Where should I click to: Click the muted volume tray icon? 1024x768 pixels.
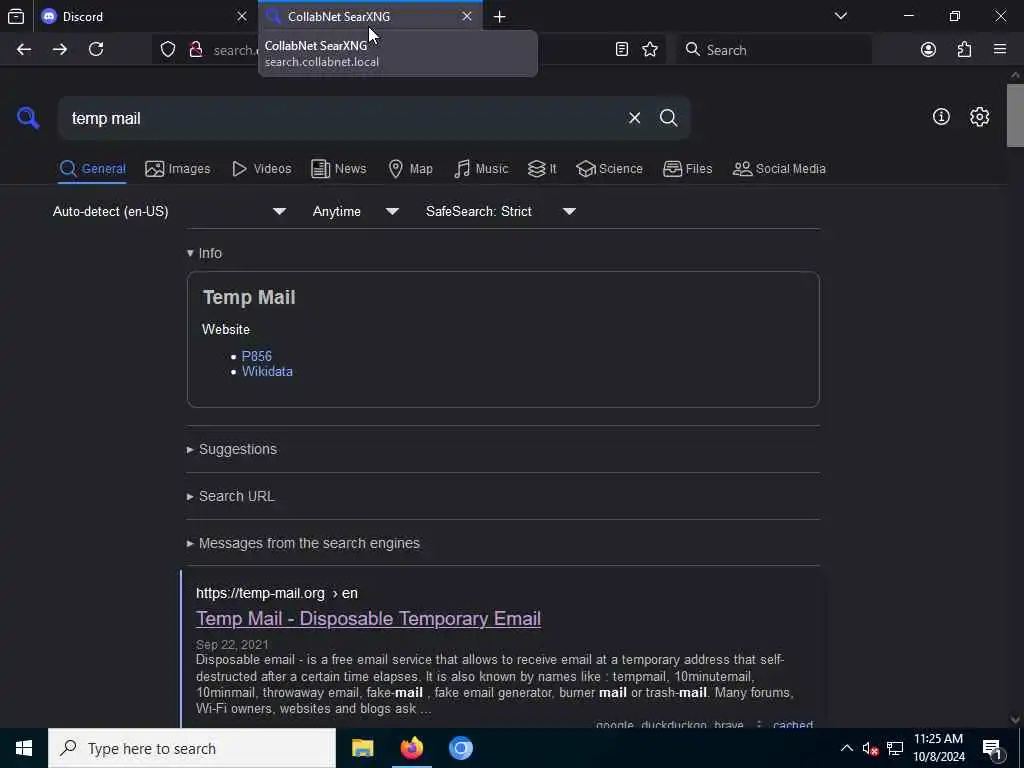pos(870,748)
